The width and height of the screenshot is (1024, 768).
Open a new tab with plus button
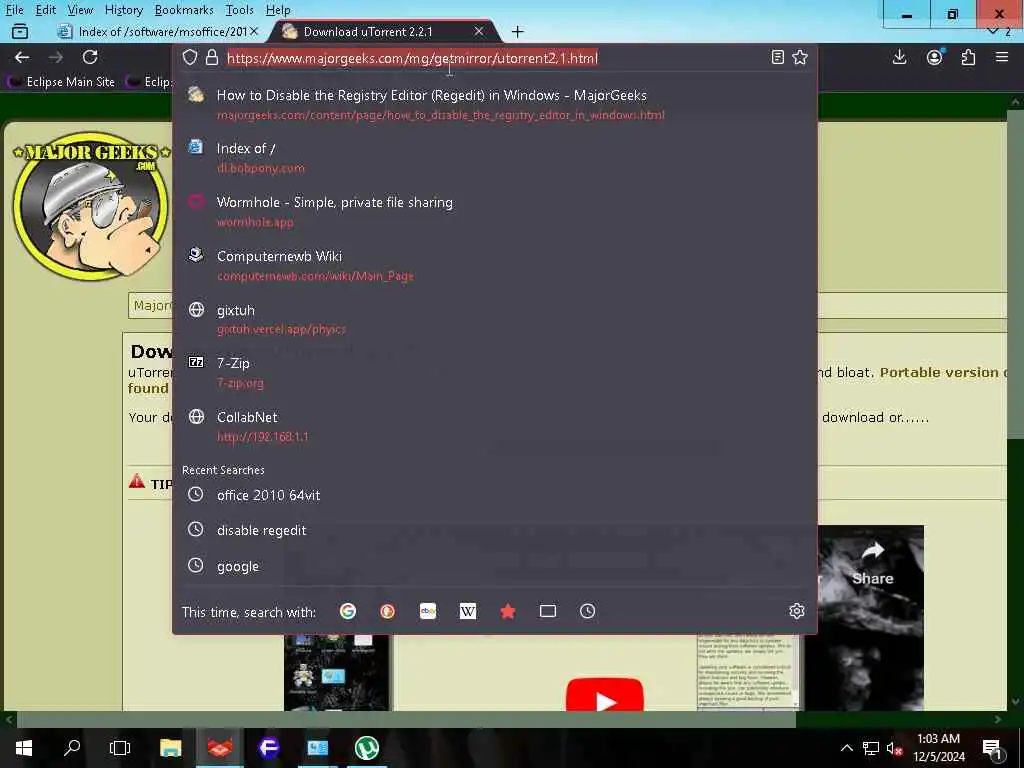518,31
